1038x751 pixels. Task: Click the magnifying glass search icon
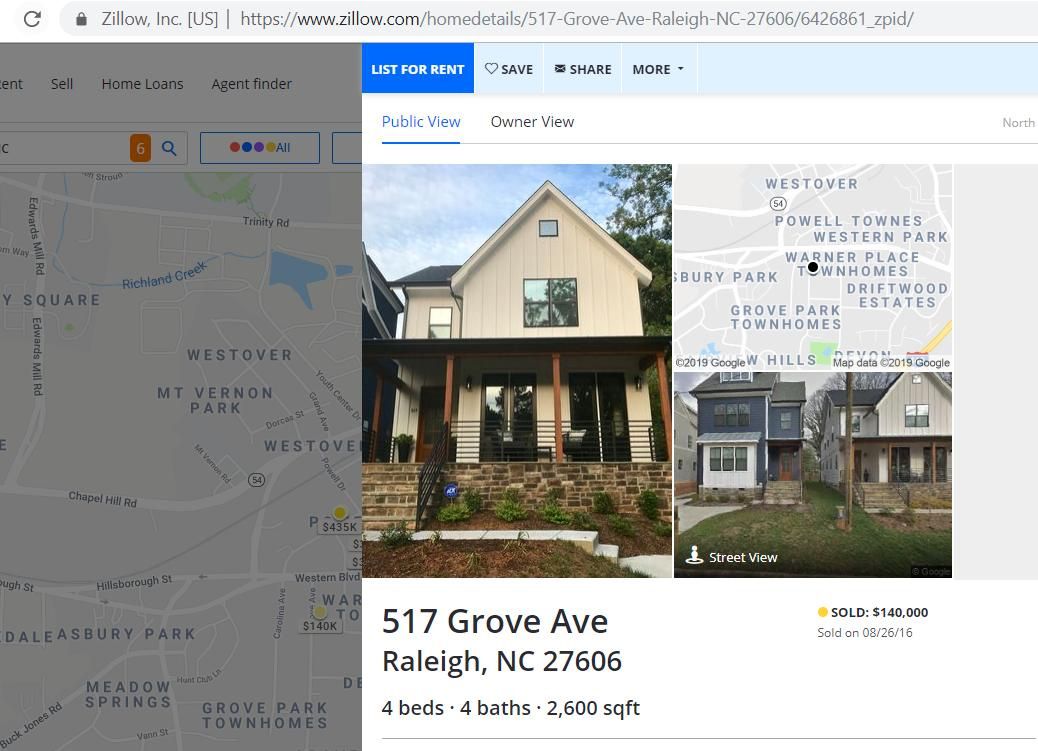pyautogui.click(x=169, y=148)
